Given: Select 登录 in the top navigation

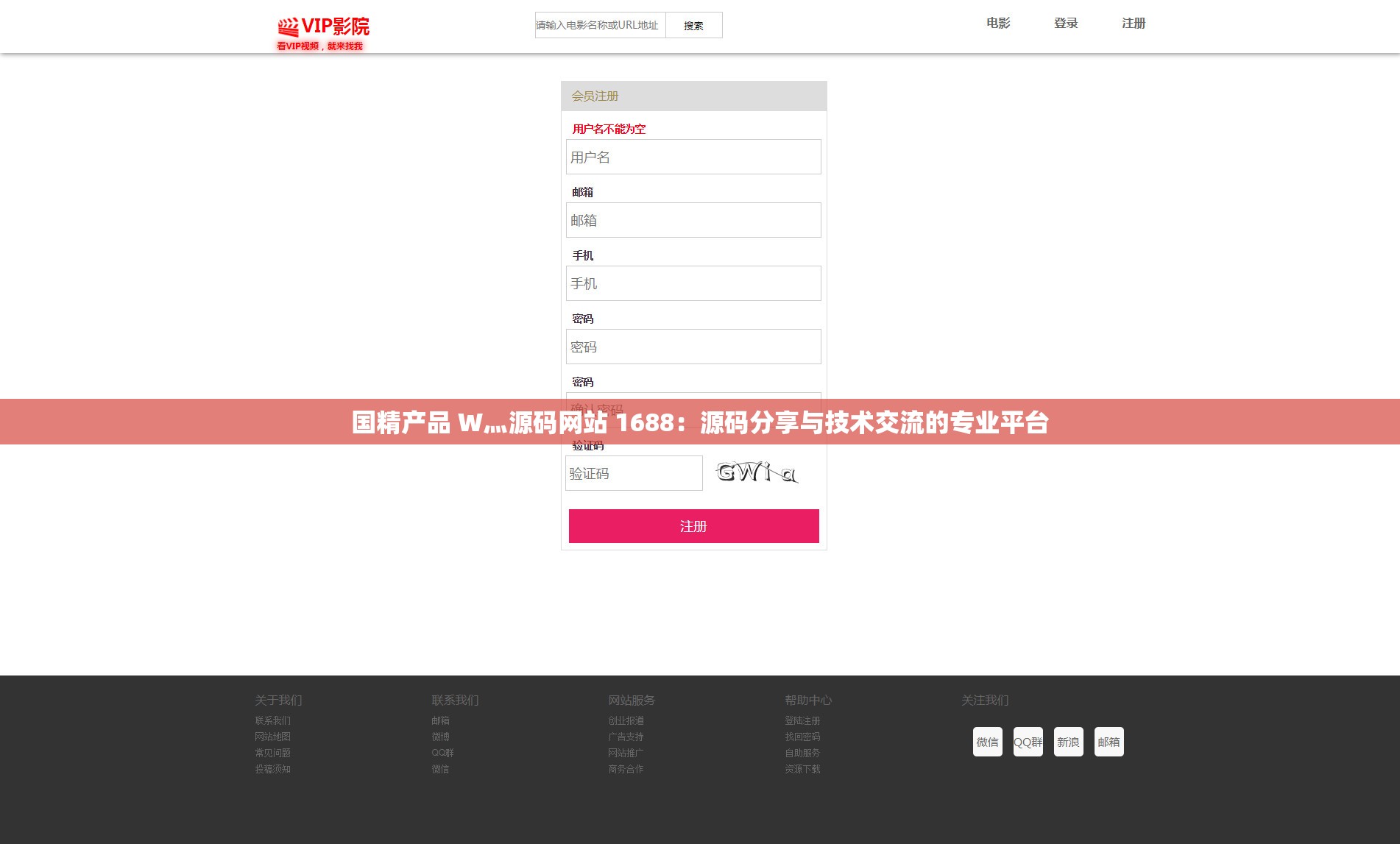Looking at the screenshot, I should (1065, 24).
